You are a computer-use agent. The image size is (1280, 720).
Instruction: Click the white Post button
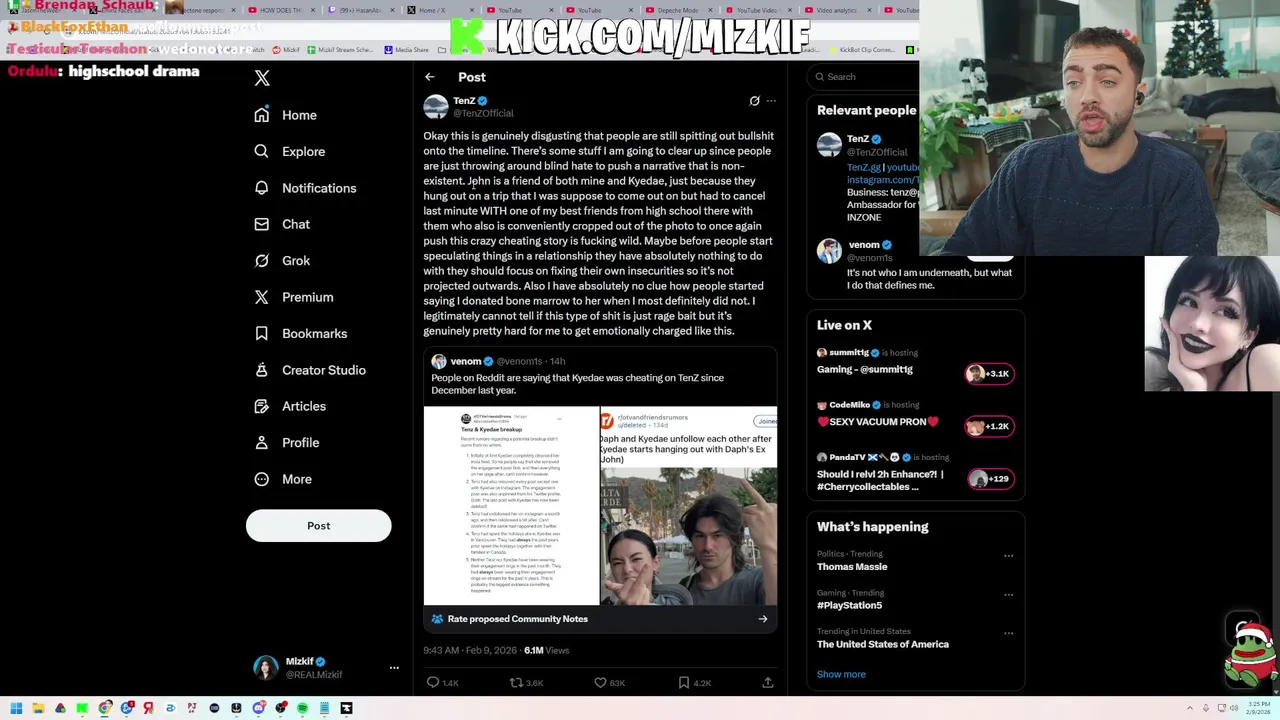[318, 526]
